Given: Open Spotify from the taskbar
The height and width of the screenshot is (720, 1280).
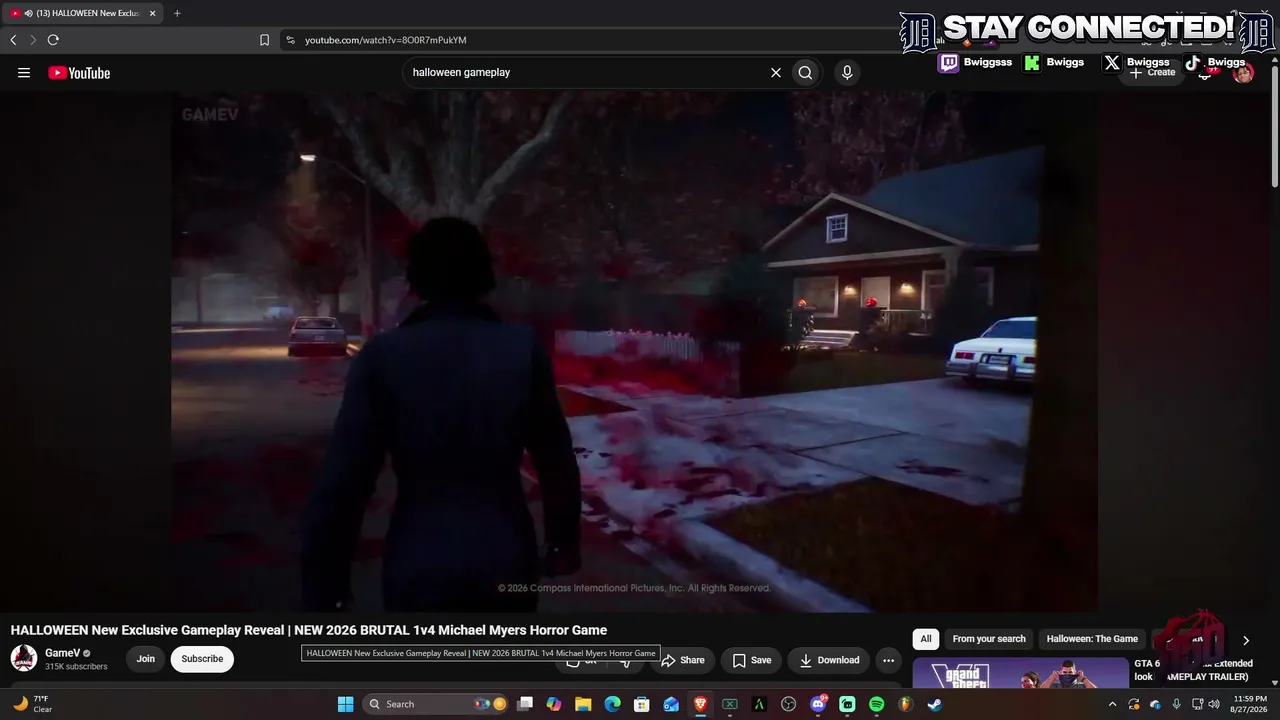Looking at the screenshot, I should [x=876, y=704].
